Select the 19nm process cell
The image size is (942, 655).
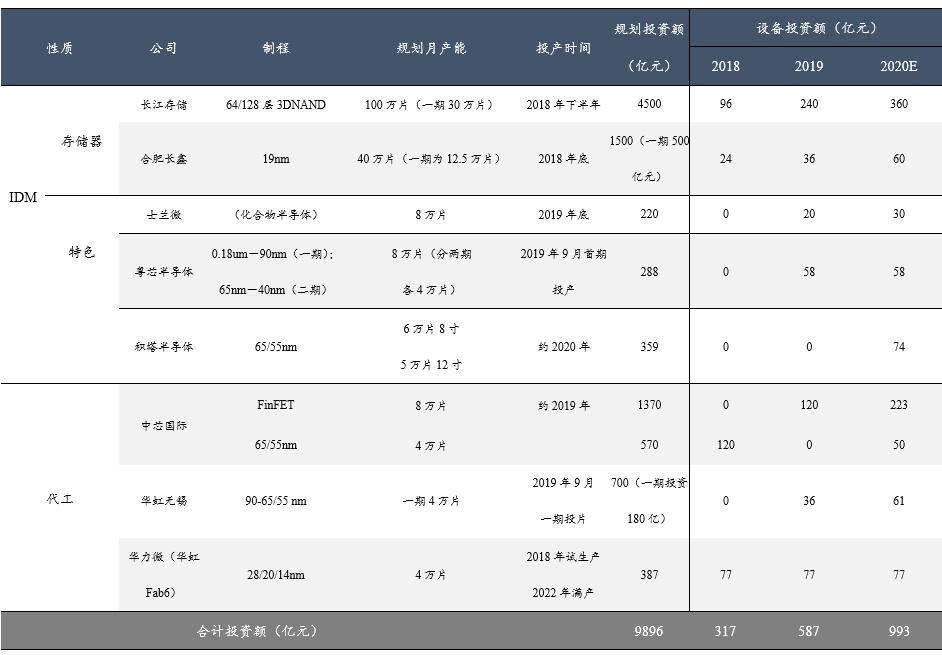276,159
